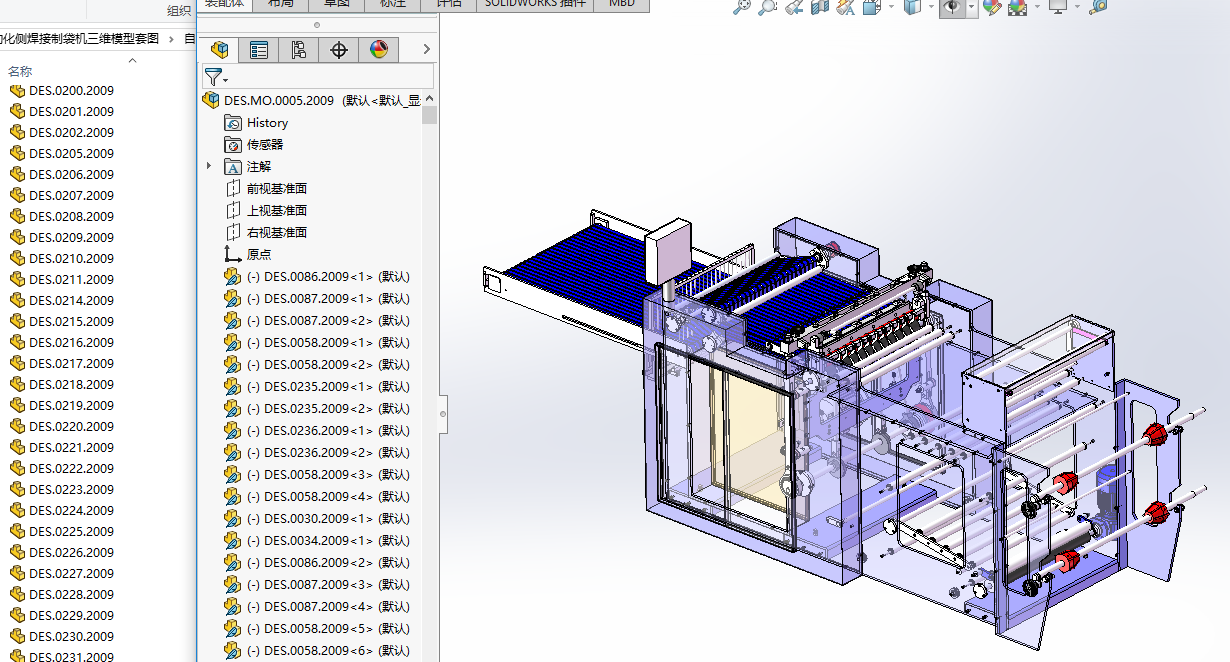
Task: Open the FeatureManager design tree tab
Action: [219, 50]
